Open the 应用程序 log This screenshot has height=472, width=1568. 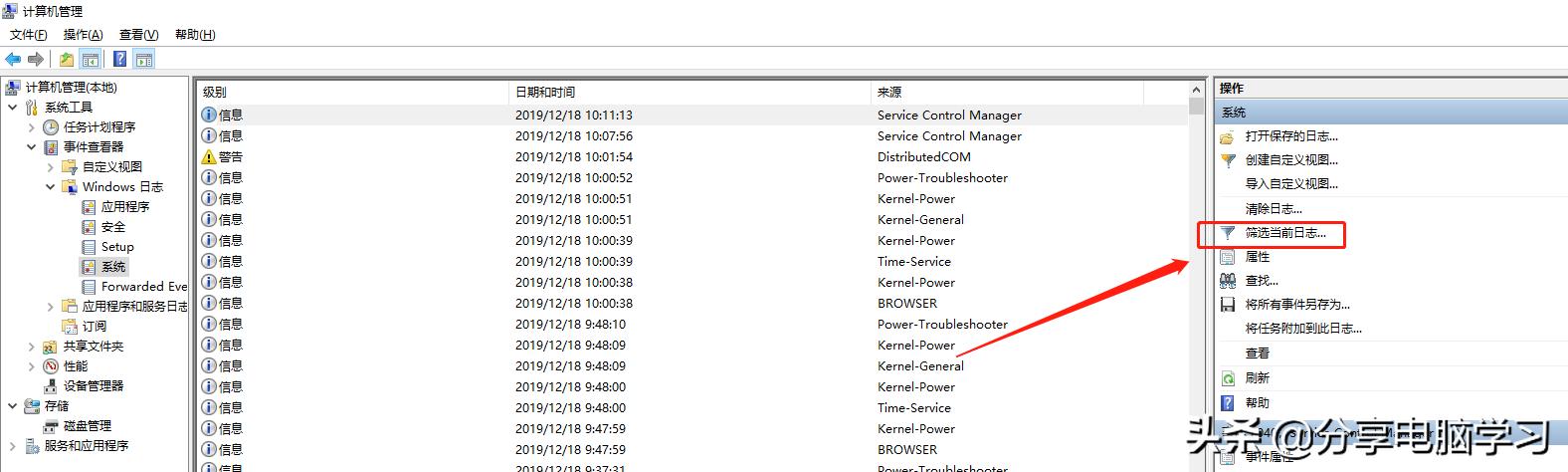125,207
